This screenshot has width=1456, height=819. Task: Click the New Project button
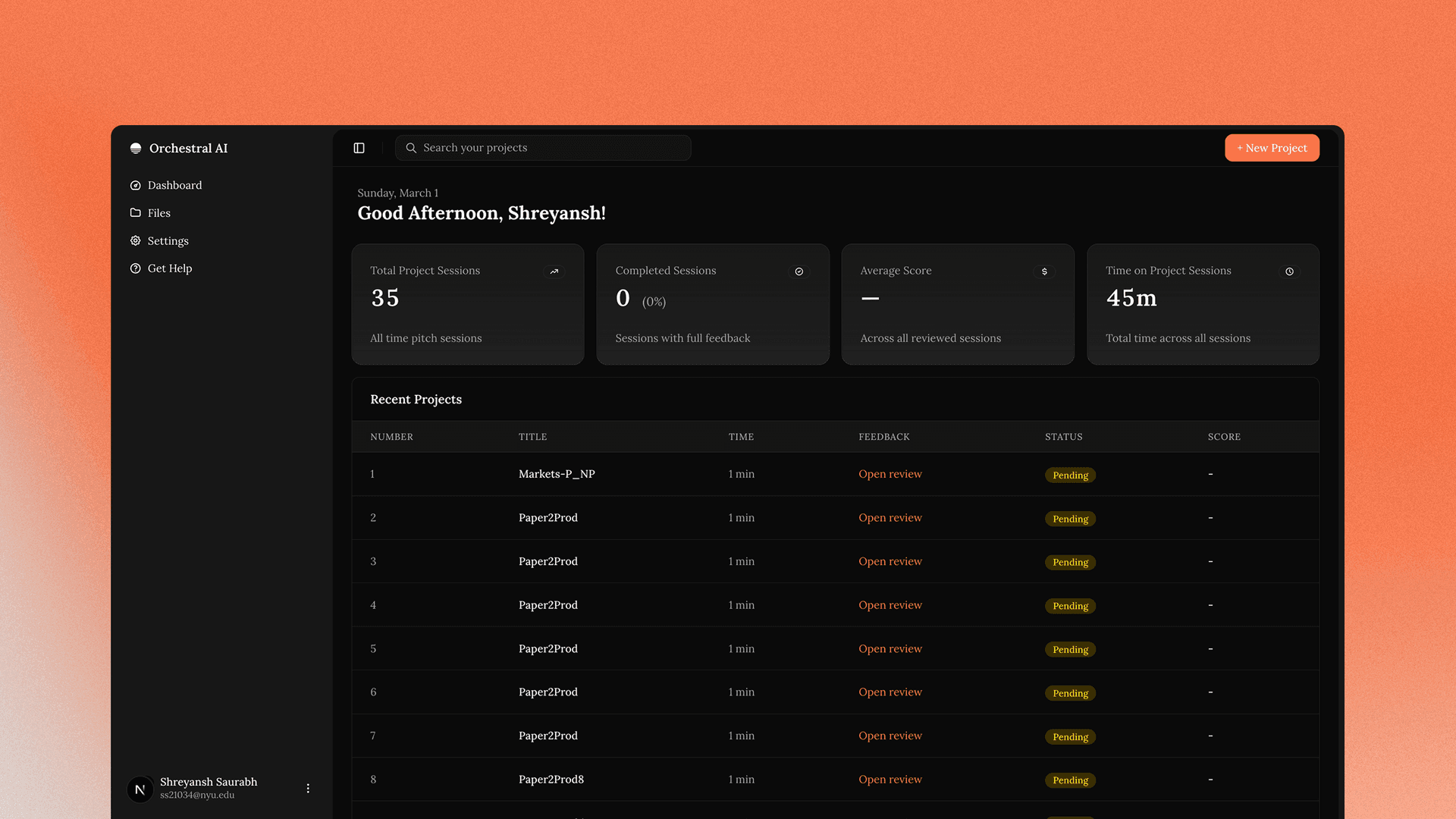coord(1272,148)
